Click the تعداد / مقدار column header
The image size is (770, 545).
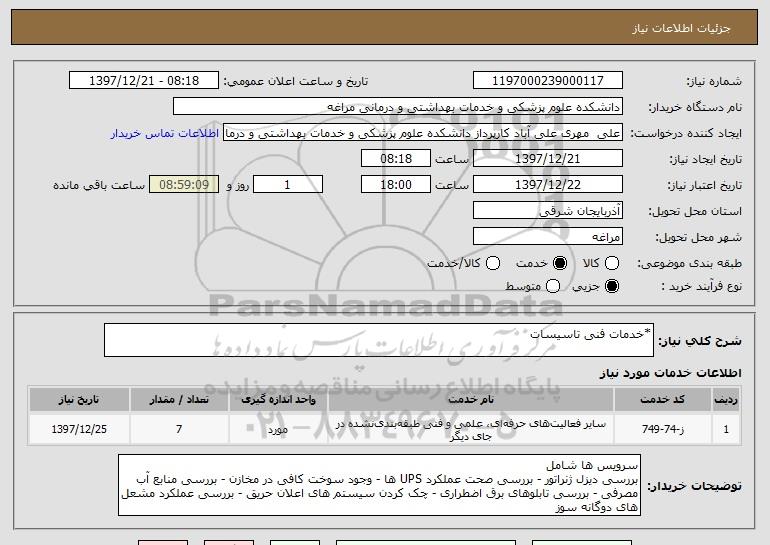click(x=179, y=400)
